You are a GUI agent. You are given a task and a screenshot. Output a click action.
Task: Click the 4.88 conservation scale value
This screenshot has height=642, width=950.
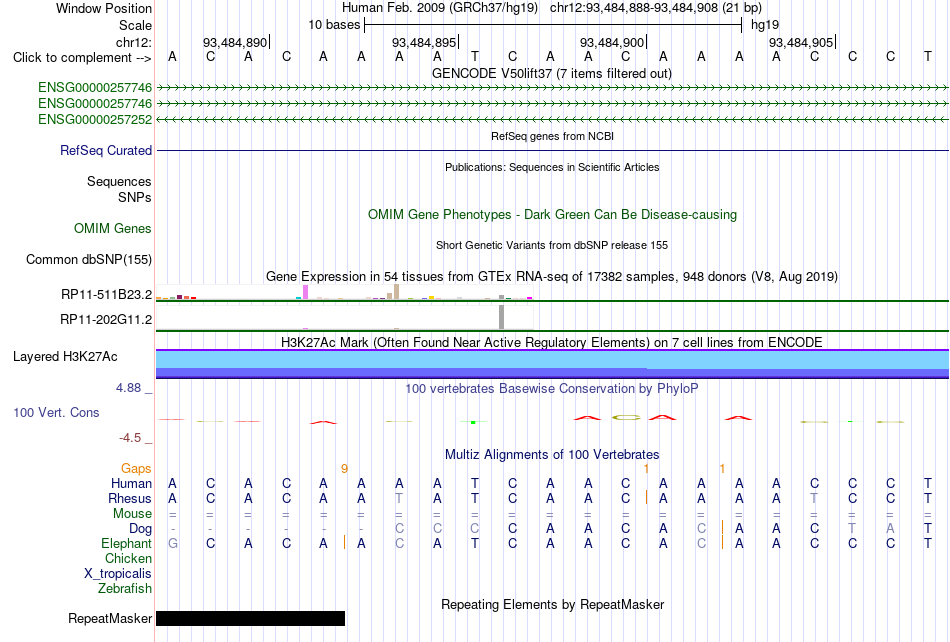(x=128, y=388)
